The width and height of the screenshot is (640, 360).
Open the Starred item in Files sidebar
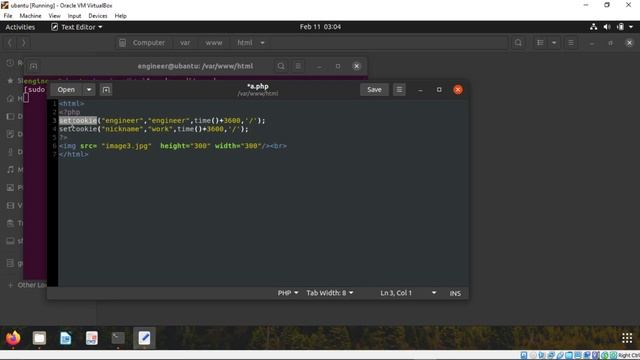point(14,81)
